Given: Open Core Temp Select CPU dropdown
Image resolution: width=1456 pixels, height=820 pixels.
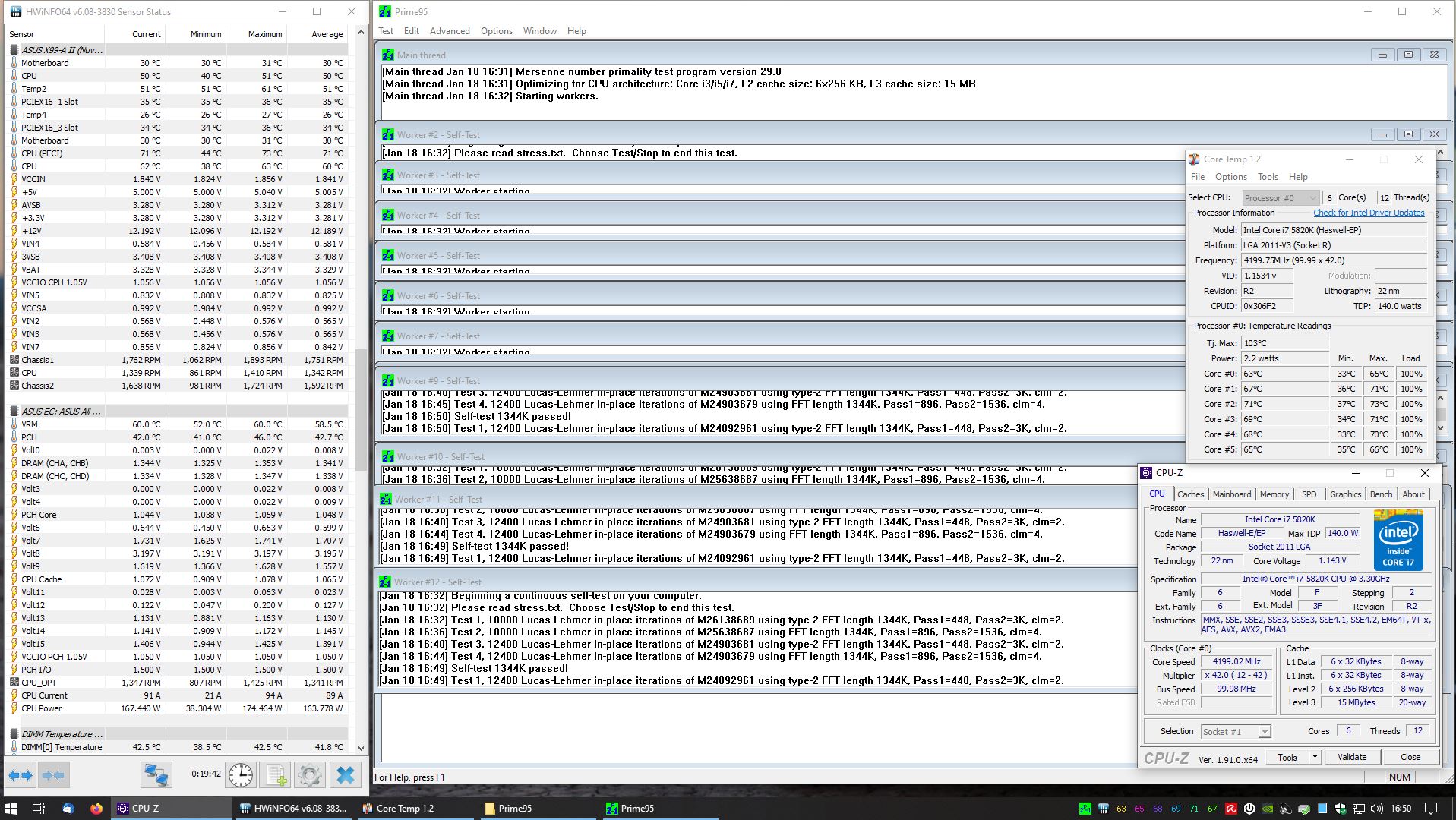Looking at the screenshot, I should [x=1281, y=198].
